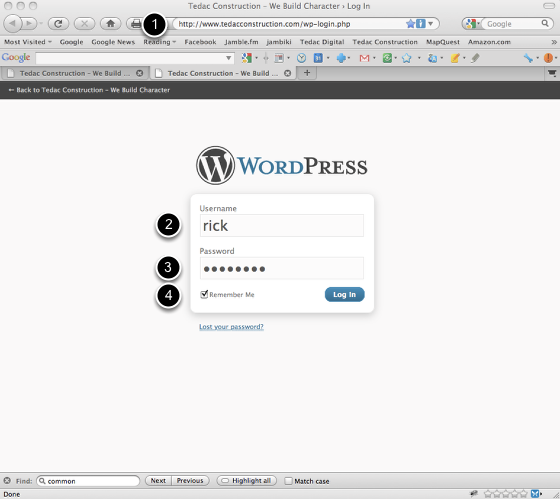Click the Lost your password? link

(231, 326)
